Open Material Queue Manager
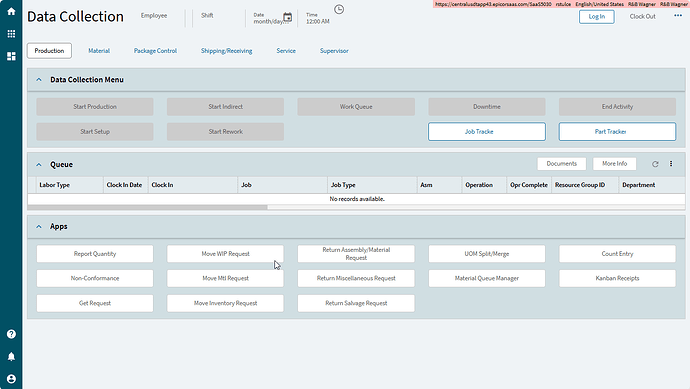The height and width of the screenshot is (389, 690). point(487,279)
